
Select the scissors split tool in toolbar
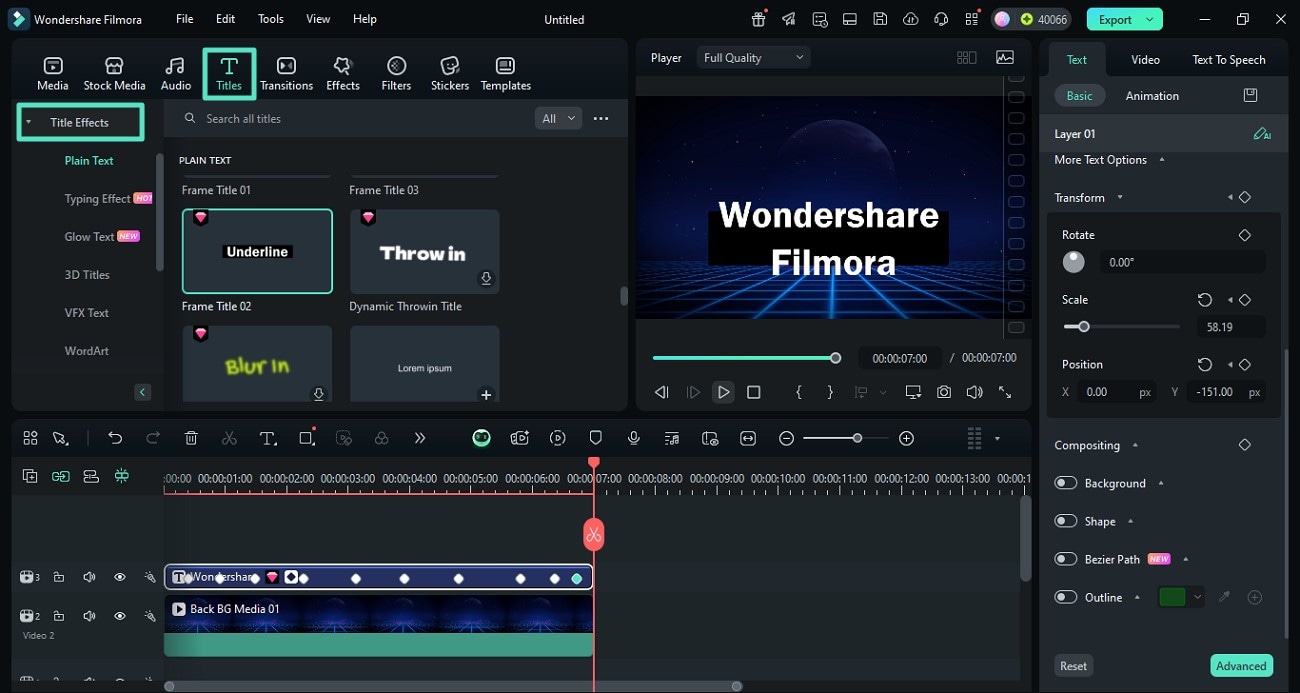point(229,438)
